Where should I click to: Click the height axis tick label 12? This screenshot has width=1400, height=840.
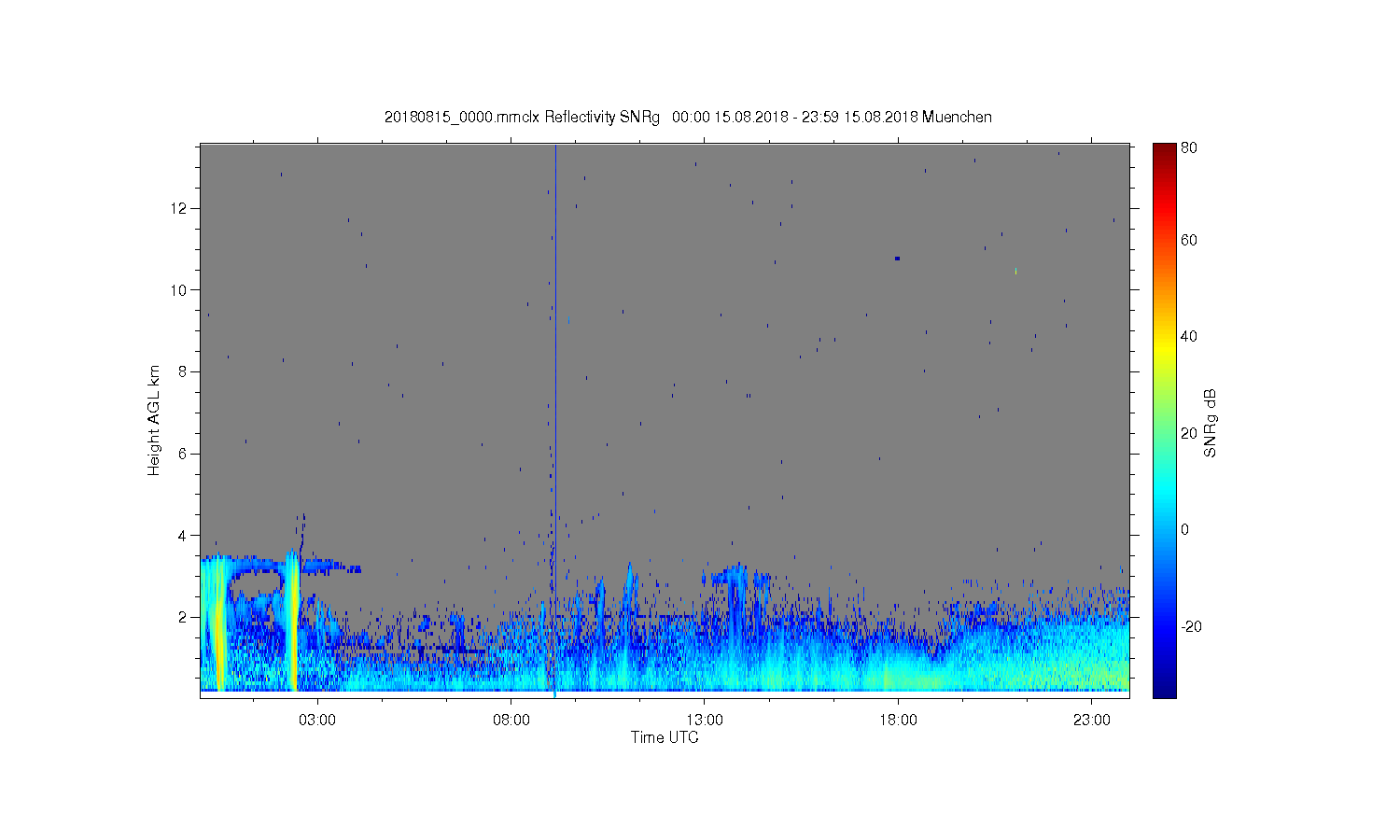click(178, 208)
